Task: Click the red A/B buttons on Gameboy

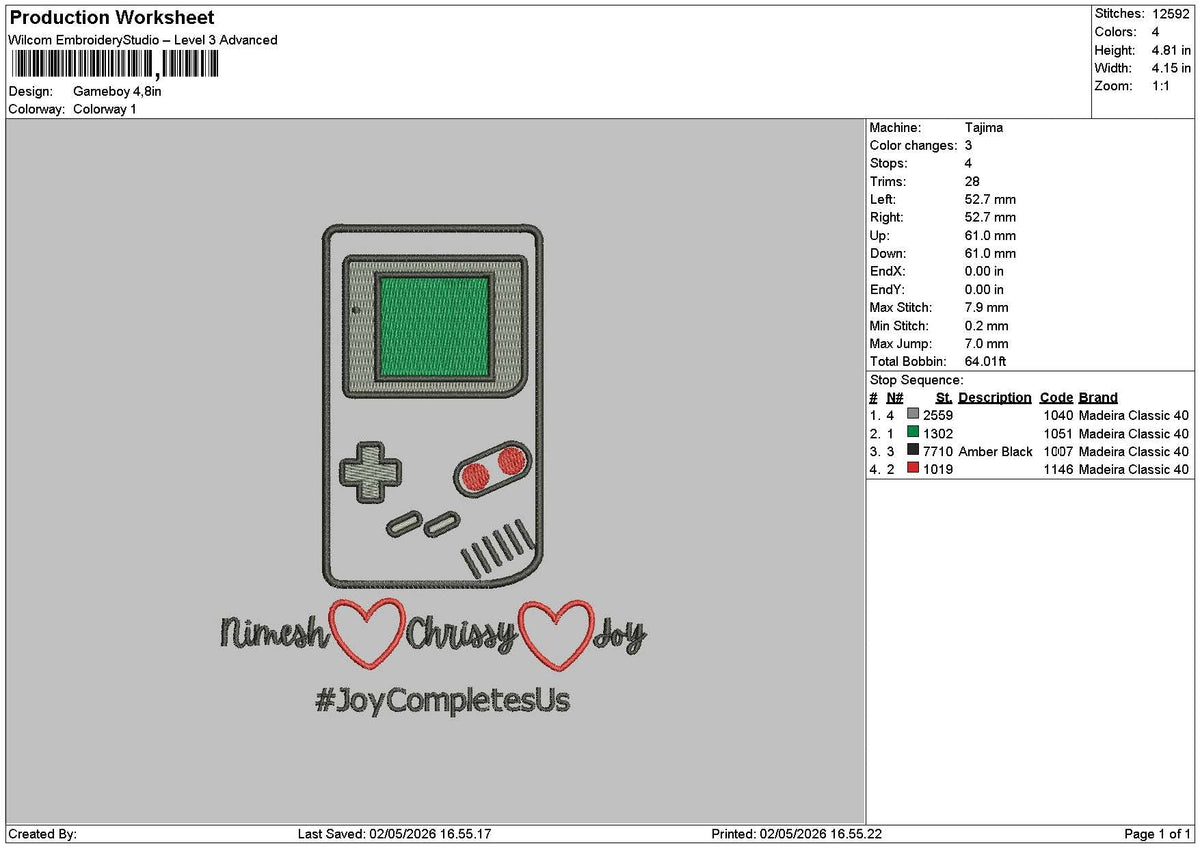Action: (494, 468)
